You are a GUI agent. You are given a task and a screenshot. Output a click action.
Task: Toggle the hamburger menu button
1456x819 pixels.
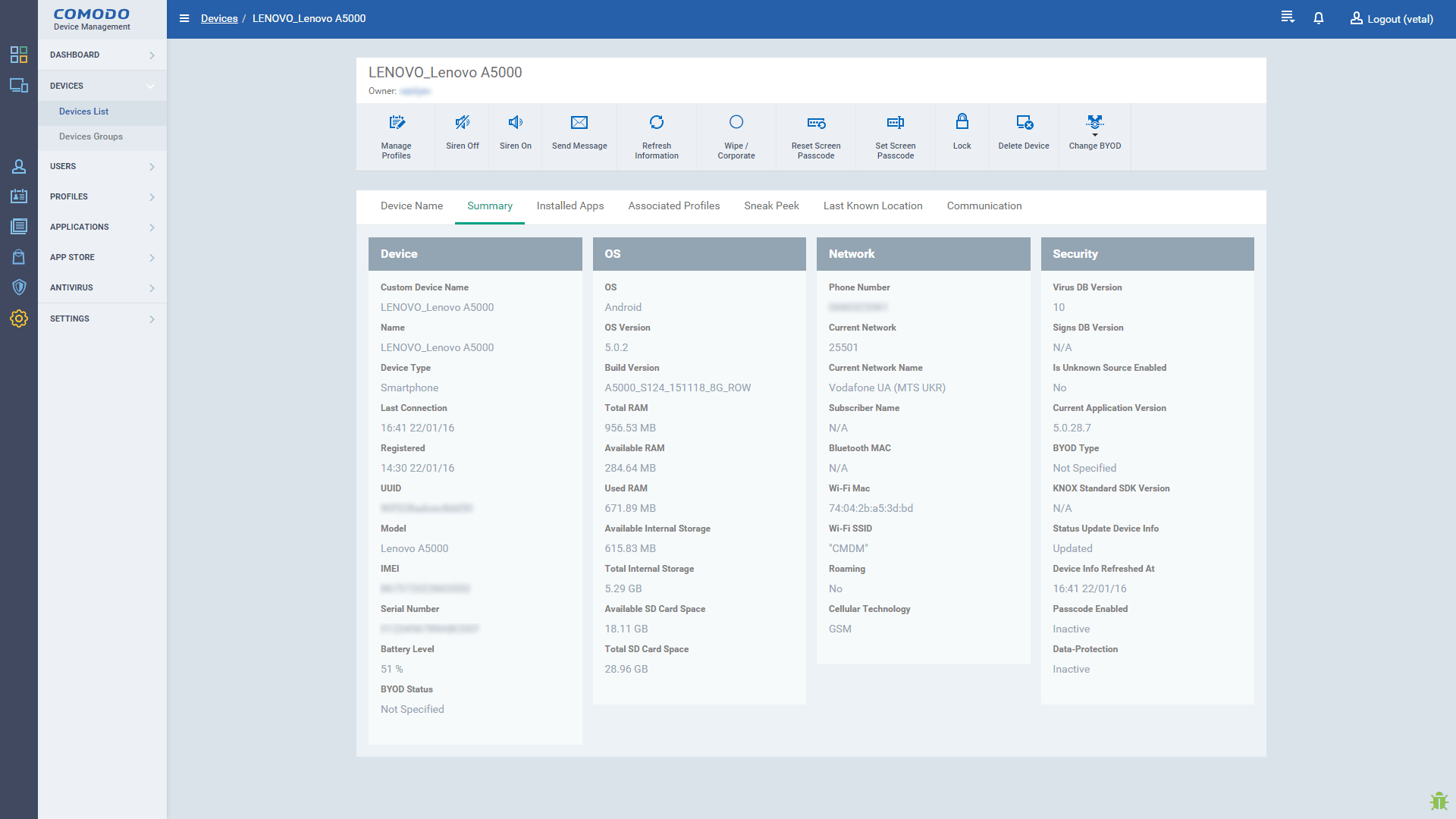184,18
